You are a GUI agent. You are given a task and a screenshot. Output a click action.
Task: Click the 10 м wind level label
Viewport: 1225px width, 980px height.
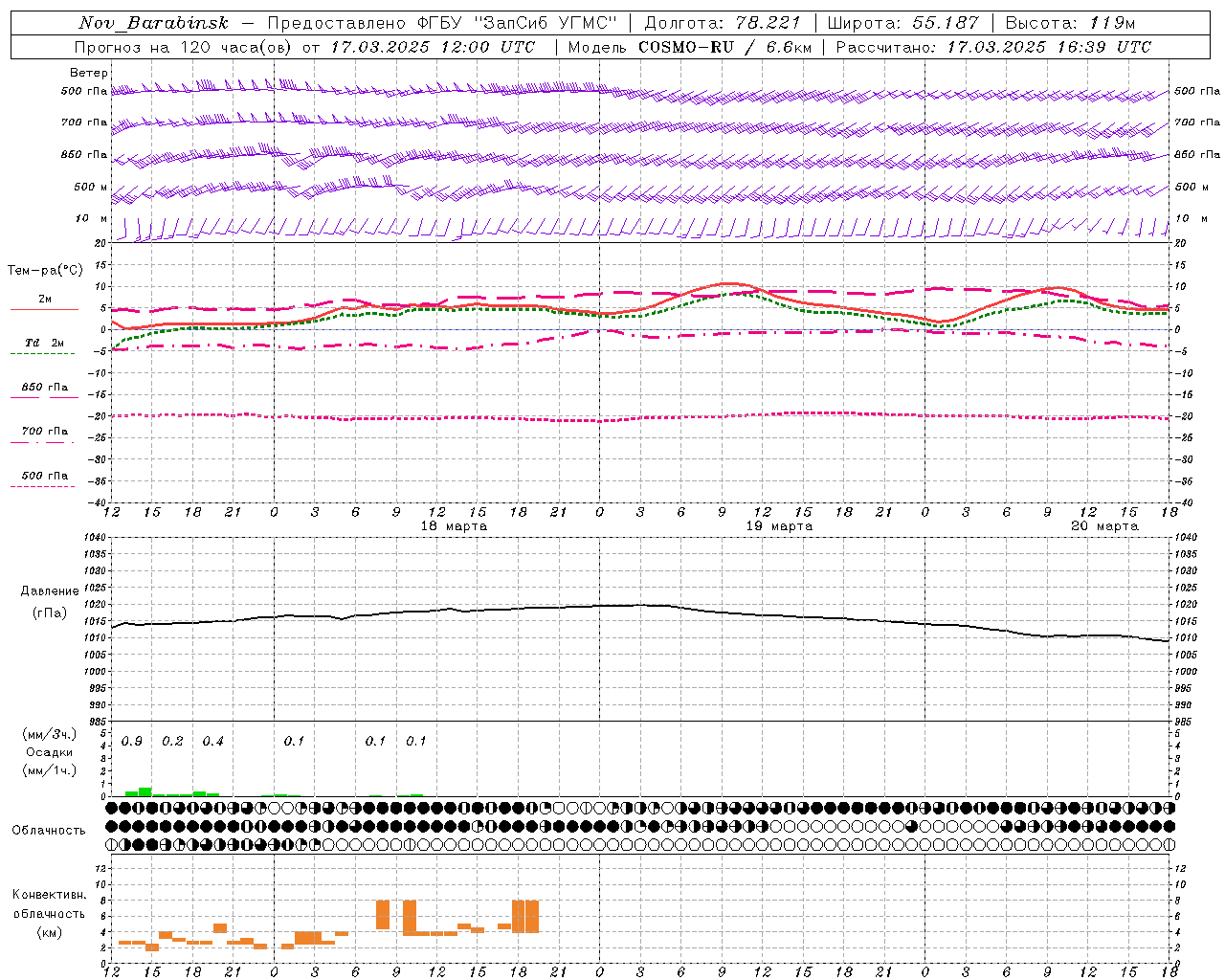click(x=91, y=219)
